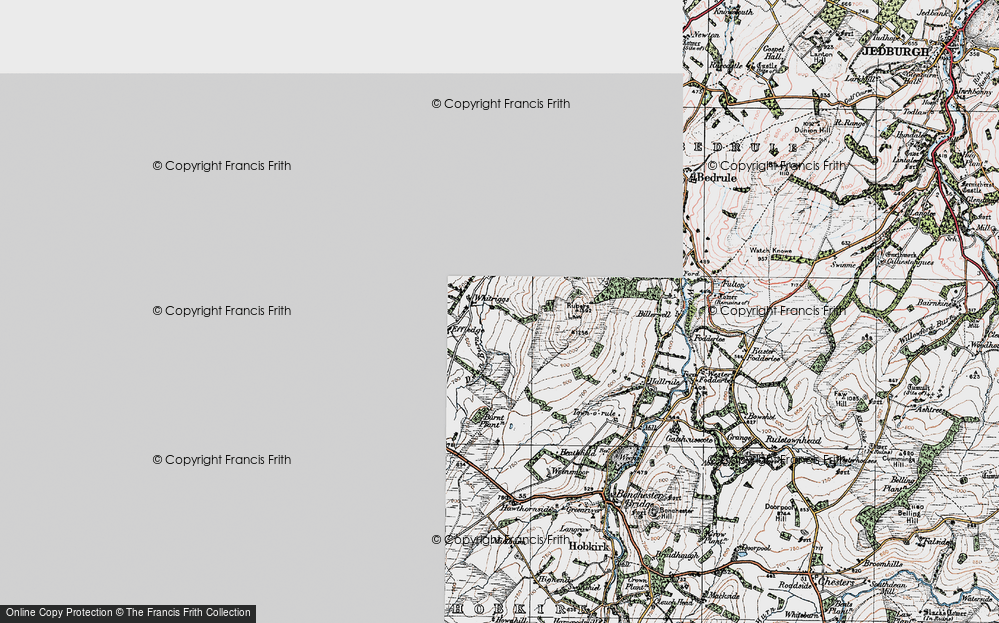Select the Ruletownhead label
The height and width of the screenshot is (623, 999).
click(x=793, y=440)
